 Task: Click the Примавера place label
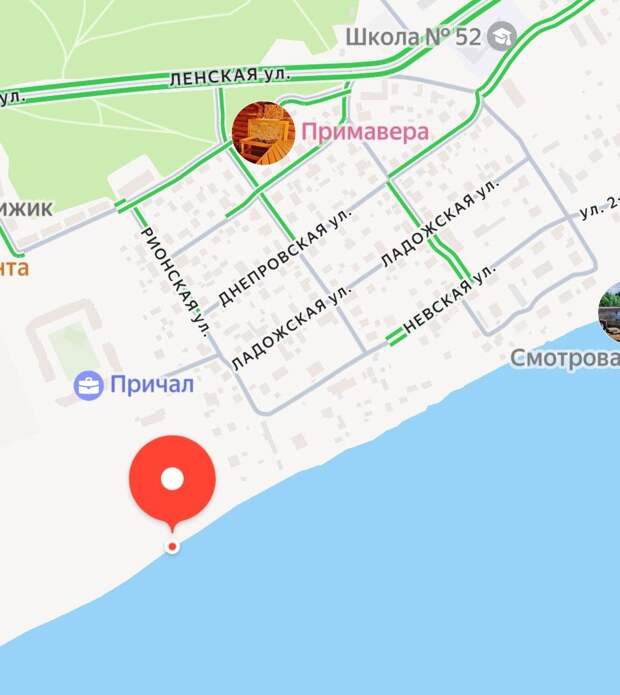(x=365, y=132)
